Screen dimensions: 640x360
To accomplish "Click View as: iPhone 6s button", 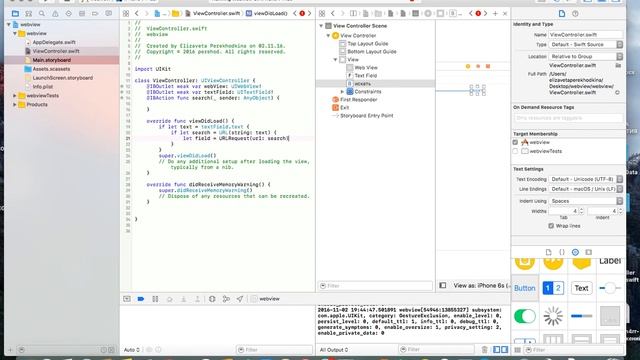I will pyautogui.click(x=482, y=285).
